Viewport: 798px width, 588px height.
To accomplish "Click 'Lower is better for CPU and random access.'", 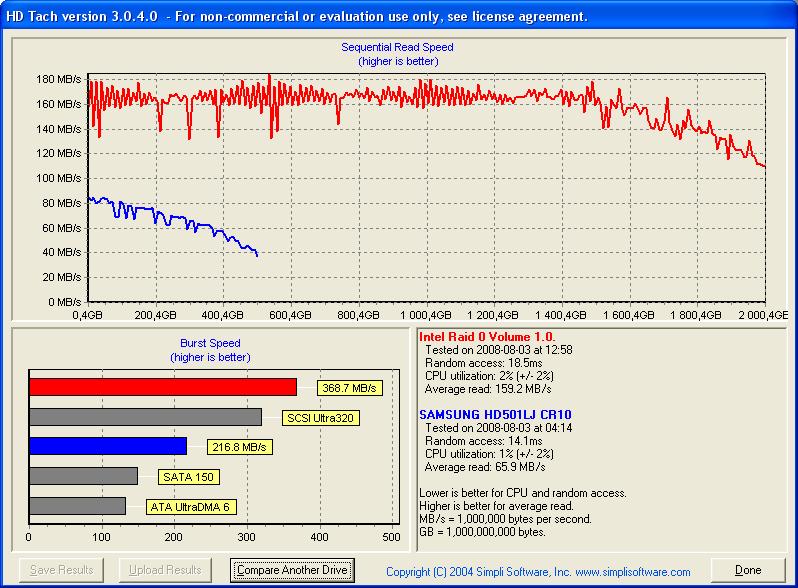I will (523, 493).
